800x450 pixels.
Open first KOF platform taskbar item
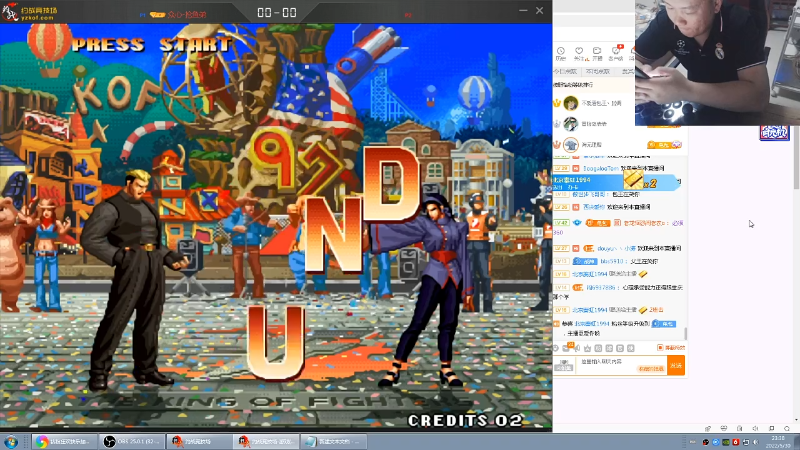point(199,441)
